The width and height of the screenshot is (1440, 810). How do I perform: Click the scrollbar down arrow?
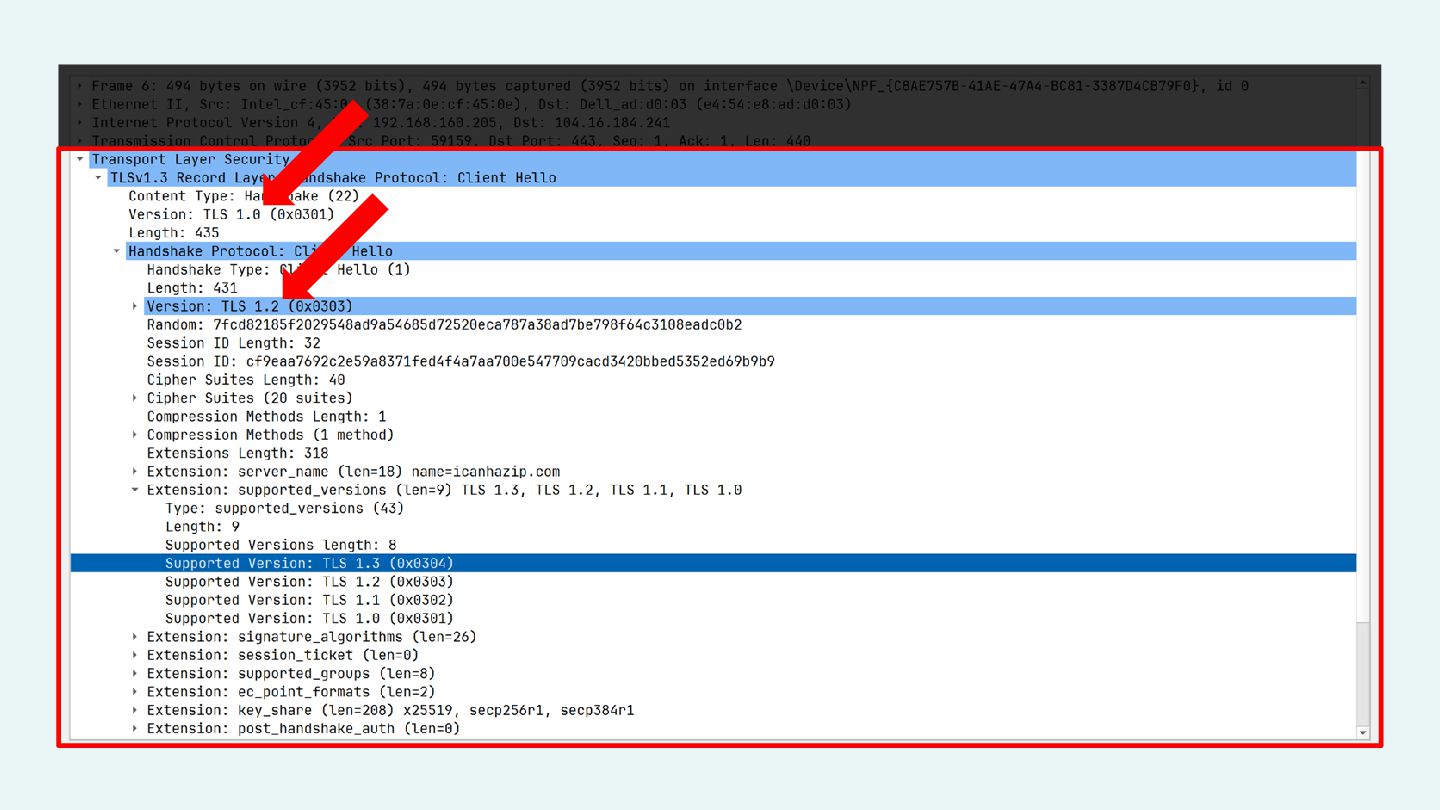click(x=1363, y=733)
